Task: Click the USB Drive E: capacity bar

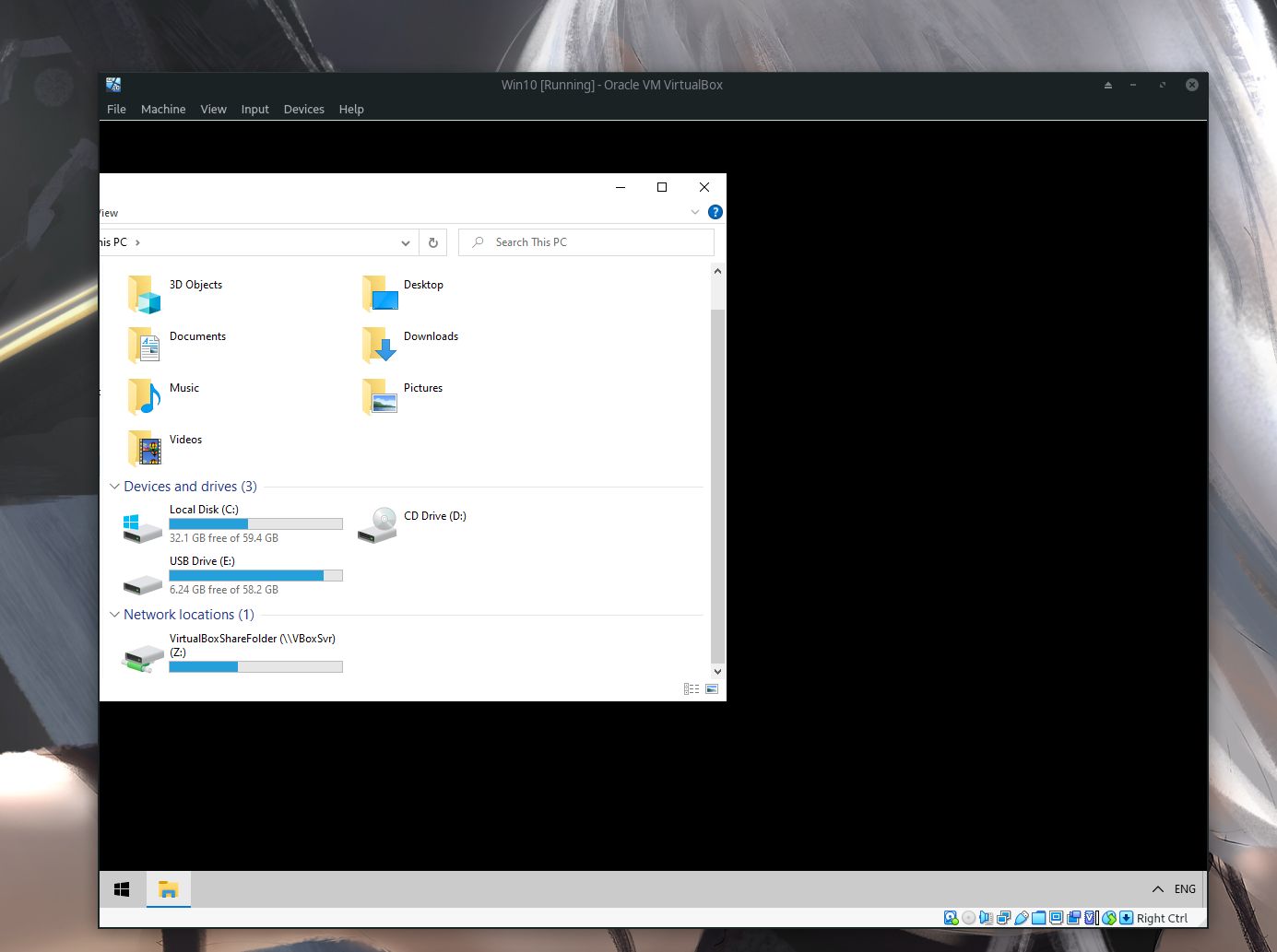Action: 255,575
